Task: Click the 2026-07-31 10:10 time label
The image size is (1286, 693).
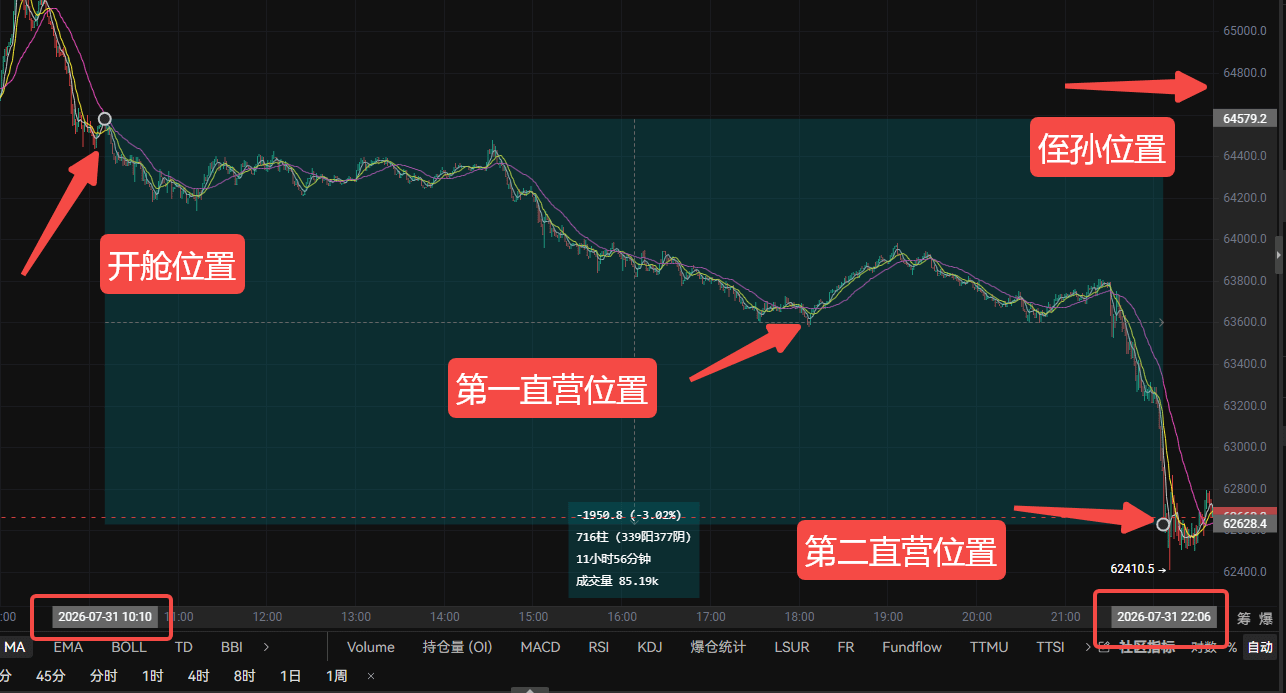Action: click(104, 617)
